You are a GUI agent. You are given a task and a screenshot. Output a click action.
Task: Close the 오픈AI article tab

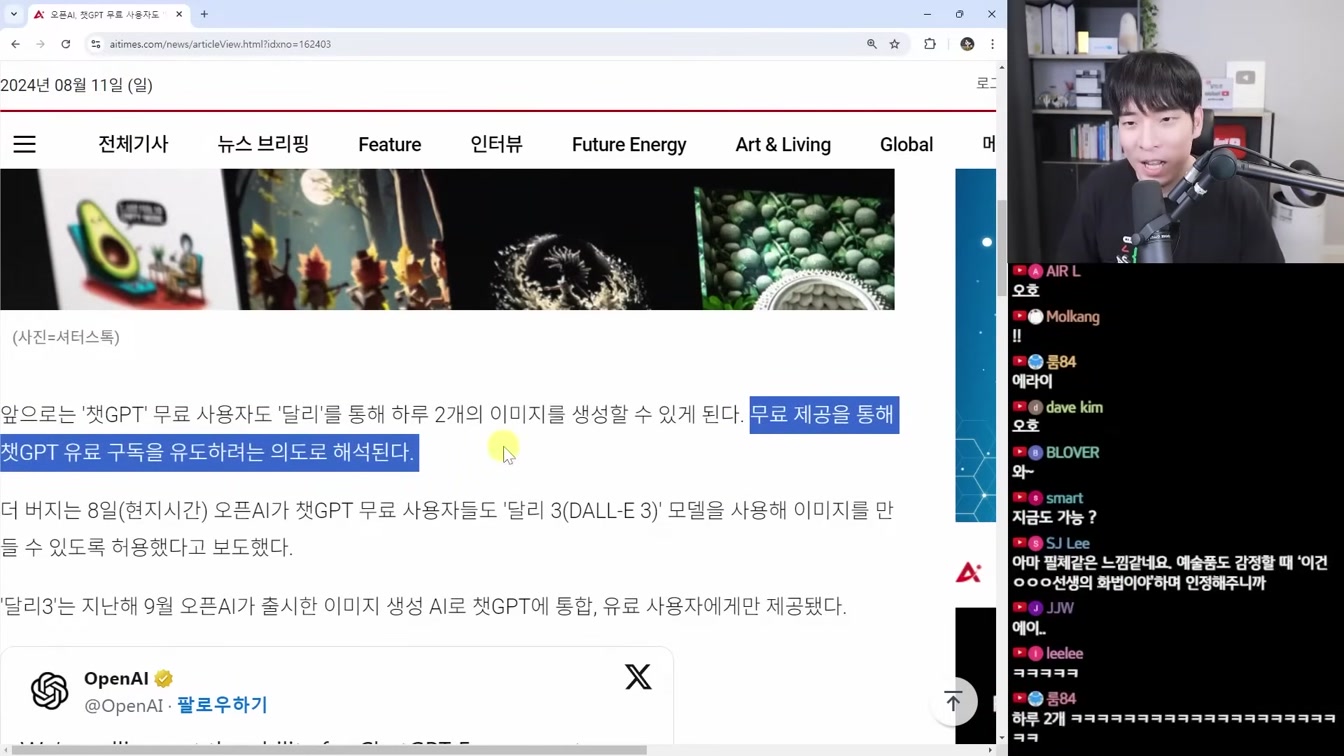(179, 14)
